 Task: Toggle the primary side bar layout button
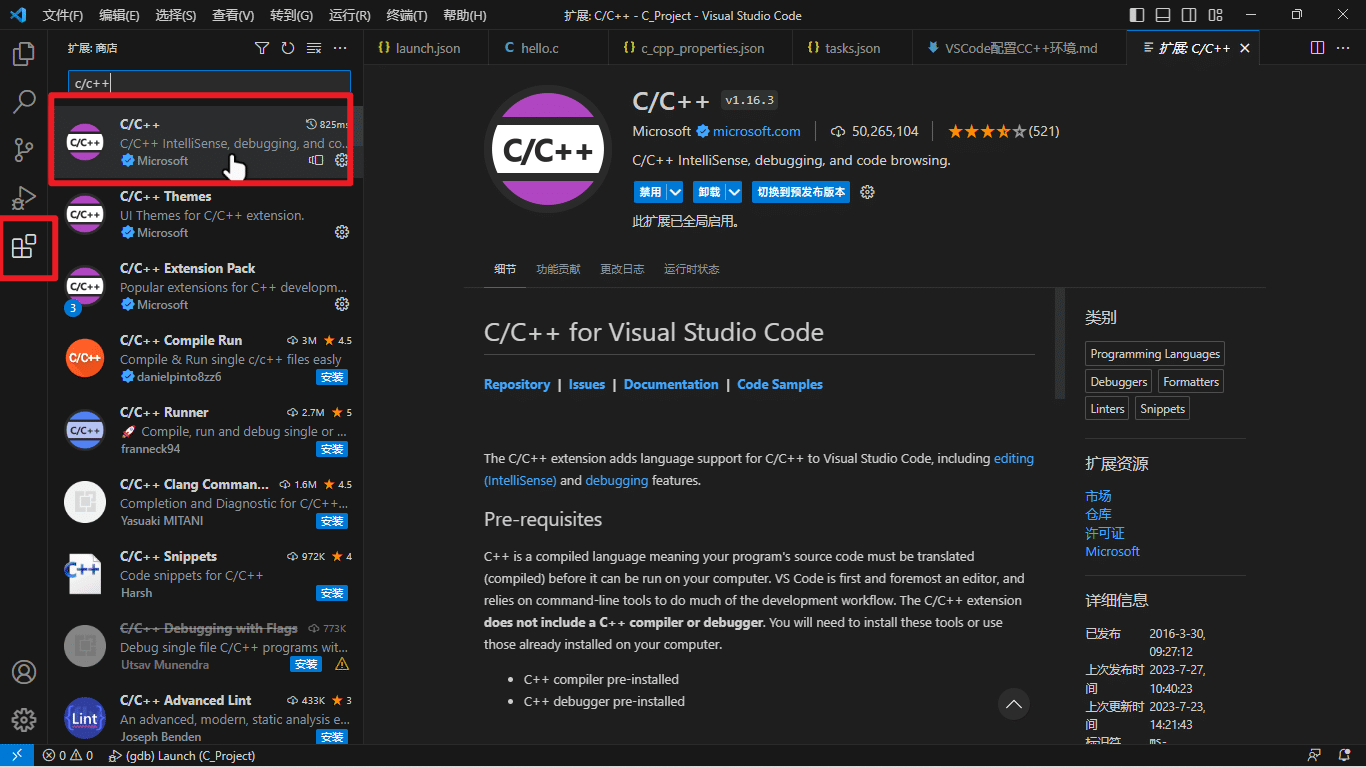[x=1137, y=15]
